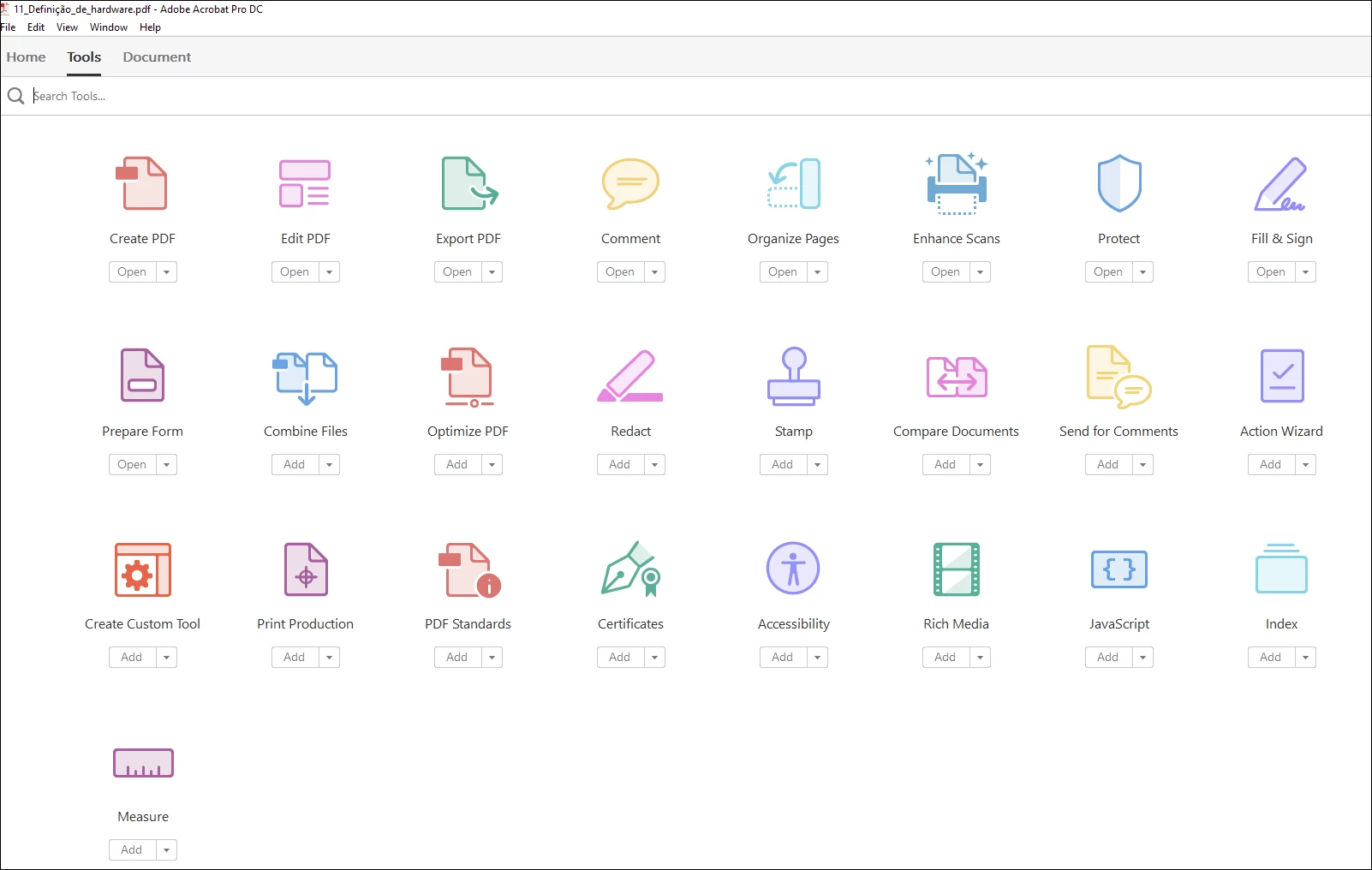The height and width of the screenshot is (870, 1372).
Task: Switch to the Home tab
Action: coord(27,57)
